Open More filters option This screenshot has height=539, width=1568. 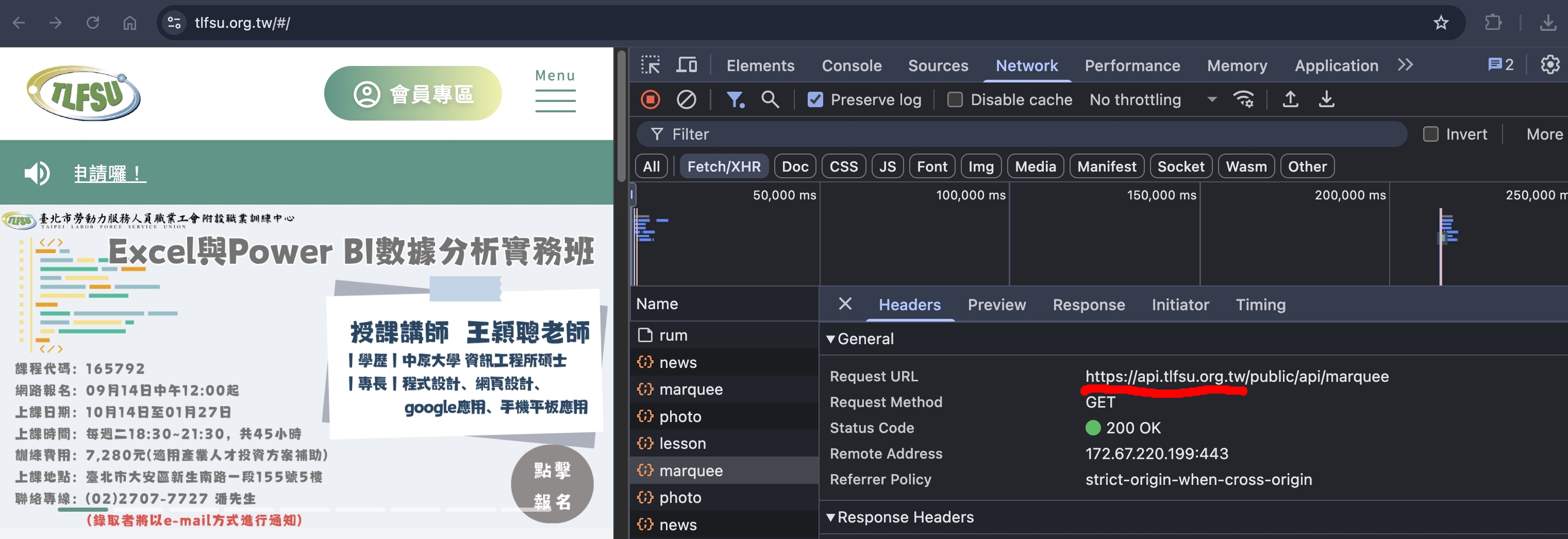1544,134
